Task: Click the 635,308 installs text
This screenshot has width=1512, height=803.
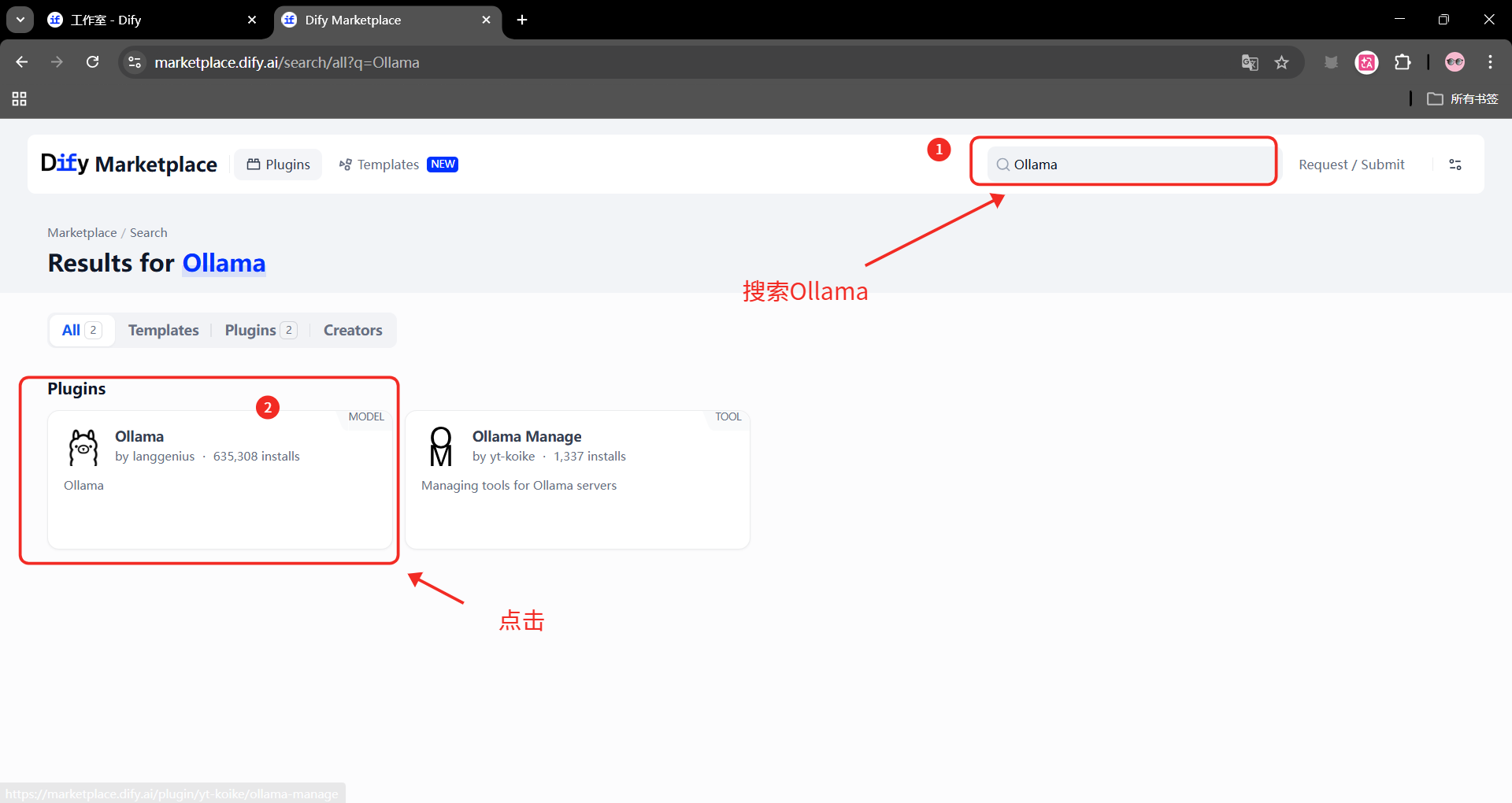Action: [257, 457]
